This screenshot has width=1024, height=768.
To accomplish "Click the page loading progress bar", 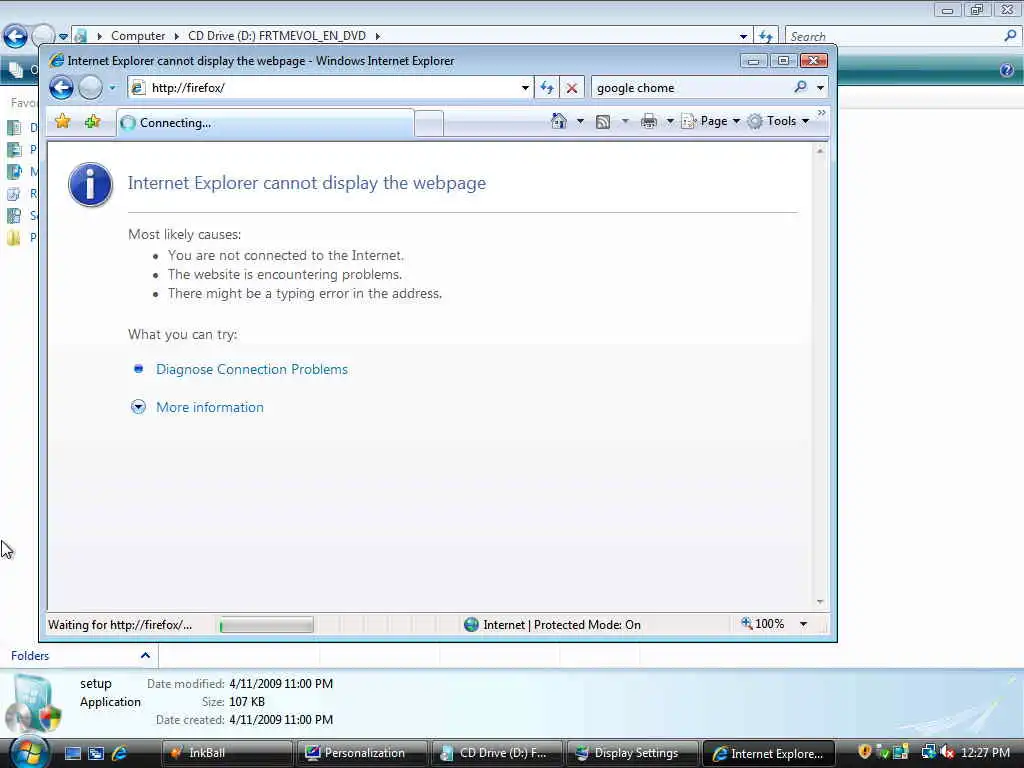I will (266, 625).
